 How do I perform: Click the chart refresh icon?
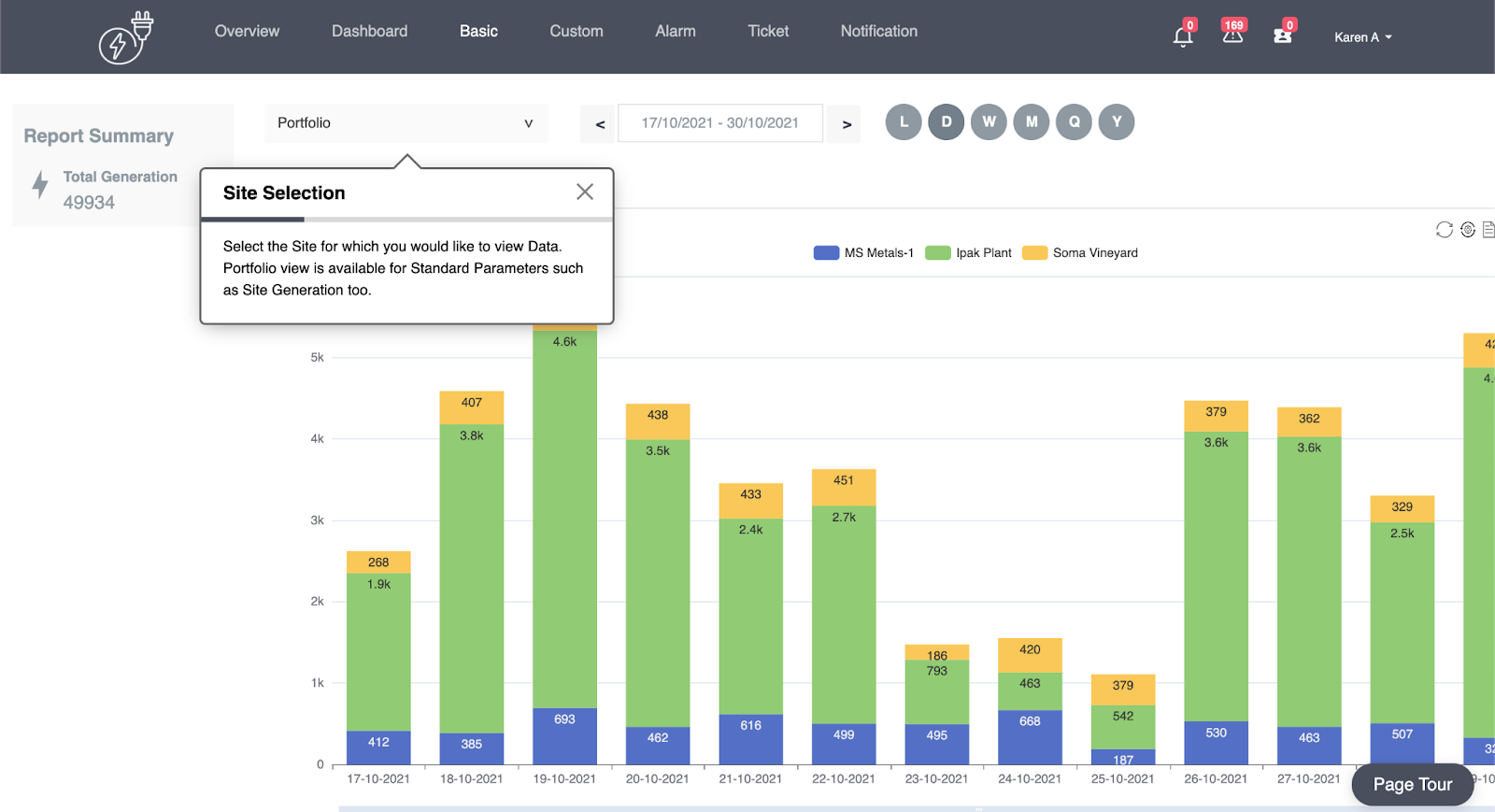(x=1445, y=230)
